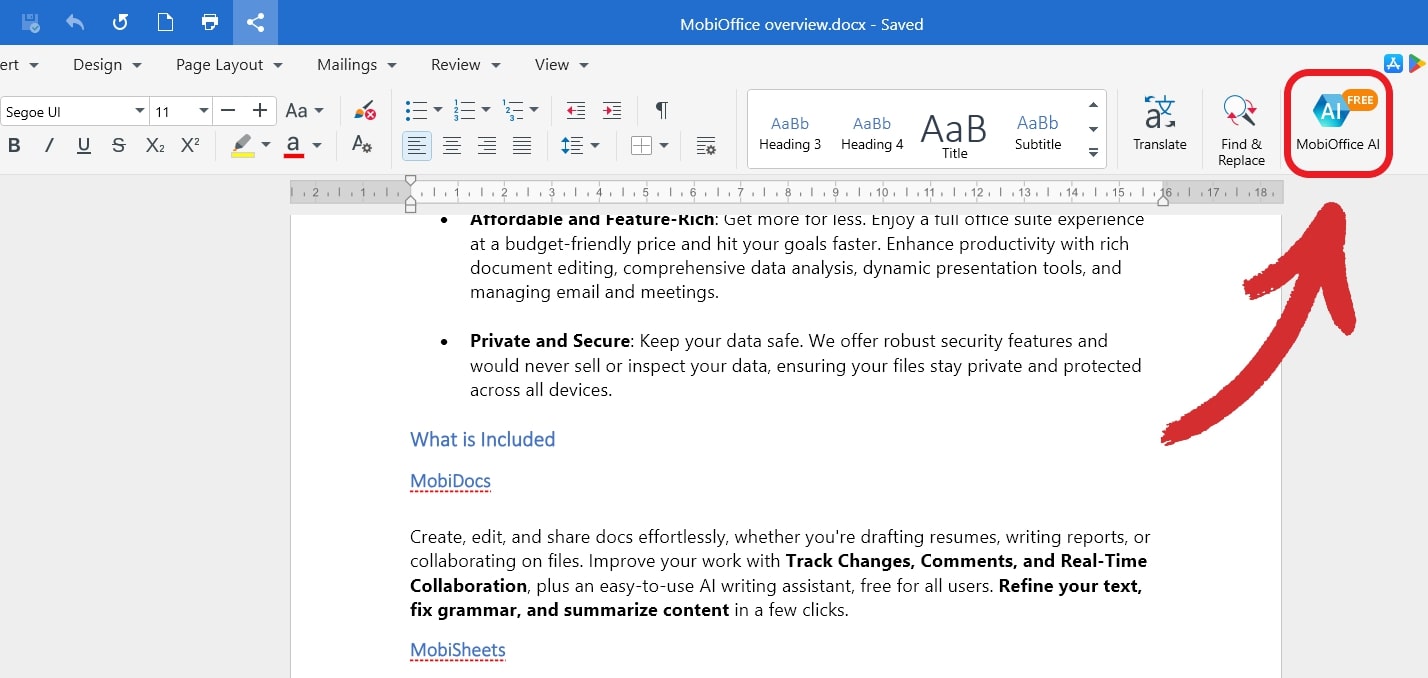Toggle bold formatting
Image resolution: width=1428 pixels, height=678 pixels.
click(x=14, y=145)
